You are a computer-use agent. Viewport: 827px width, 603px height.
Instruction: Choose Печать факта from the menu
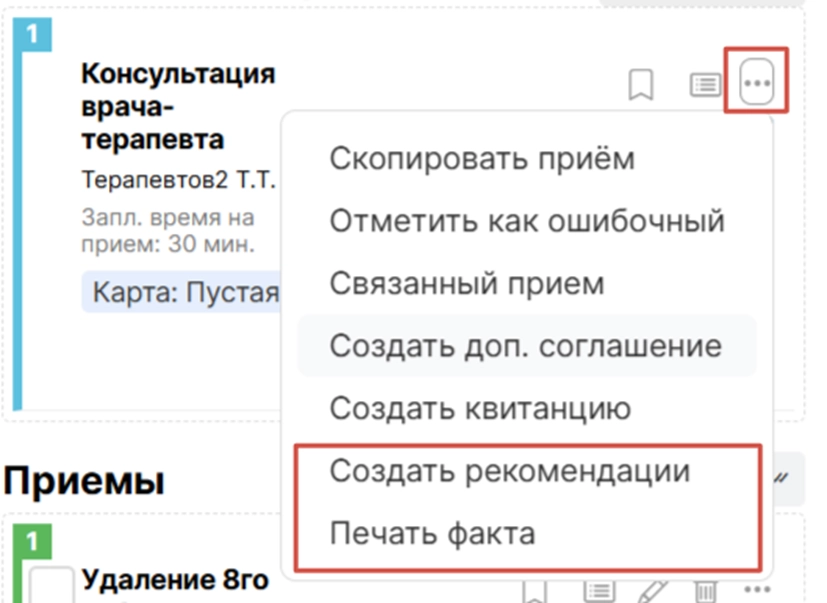point(432,533)
